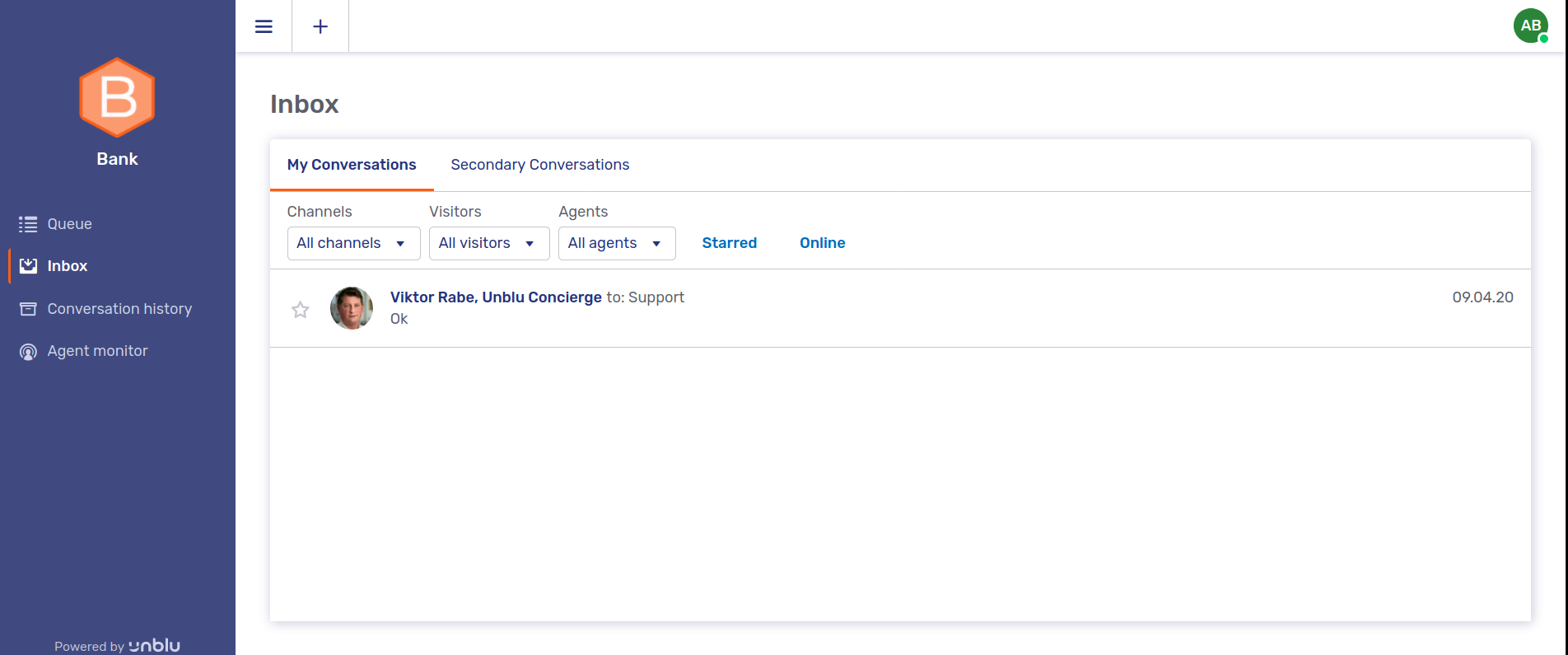Click the Bank name label

click(117, 159)
